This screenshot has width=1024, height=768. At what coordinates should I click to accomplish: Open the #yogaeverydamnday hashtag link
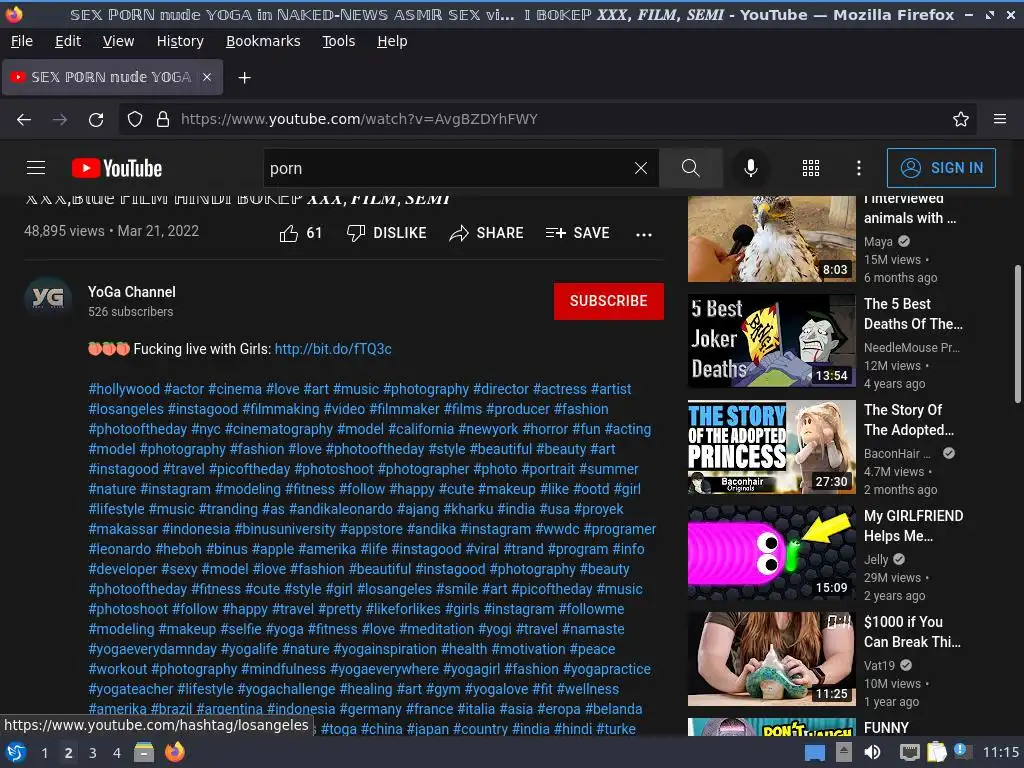click(152, 649)
